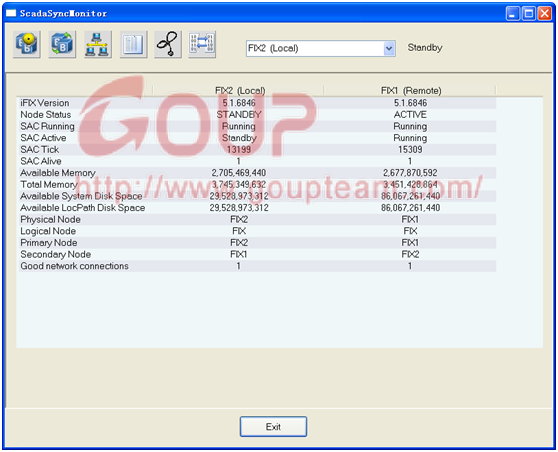Select the Total Memory row label
Screen dimensions: 558x452
[x=49, y=184]
